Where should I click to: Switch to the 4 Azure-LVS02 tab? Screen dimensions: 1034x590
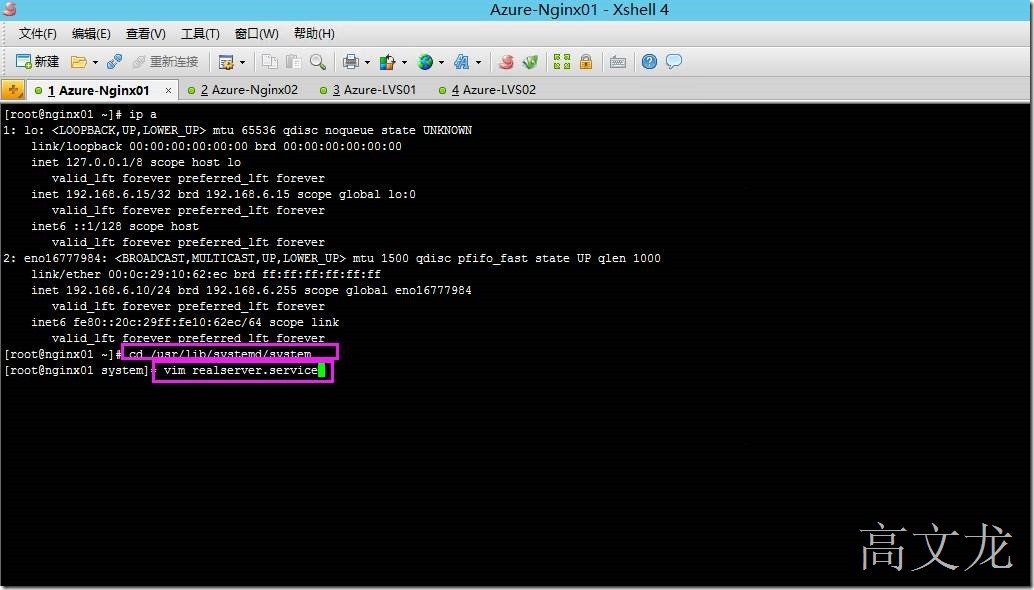pyautogui.click(x=487, y=90)
